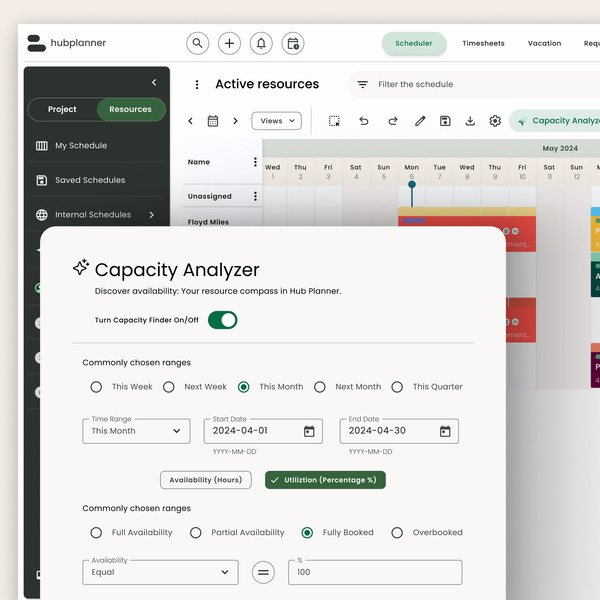Switch to the Vacation tab
This screenshot has height=600, width=600.
tap(544, 43)
